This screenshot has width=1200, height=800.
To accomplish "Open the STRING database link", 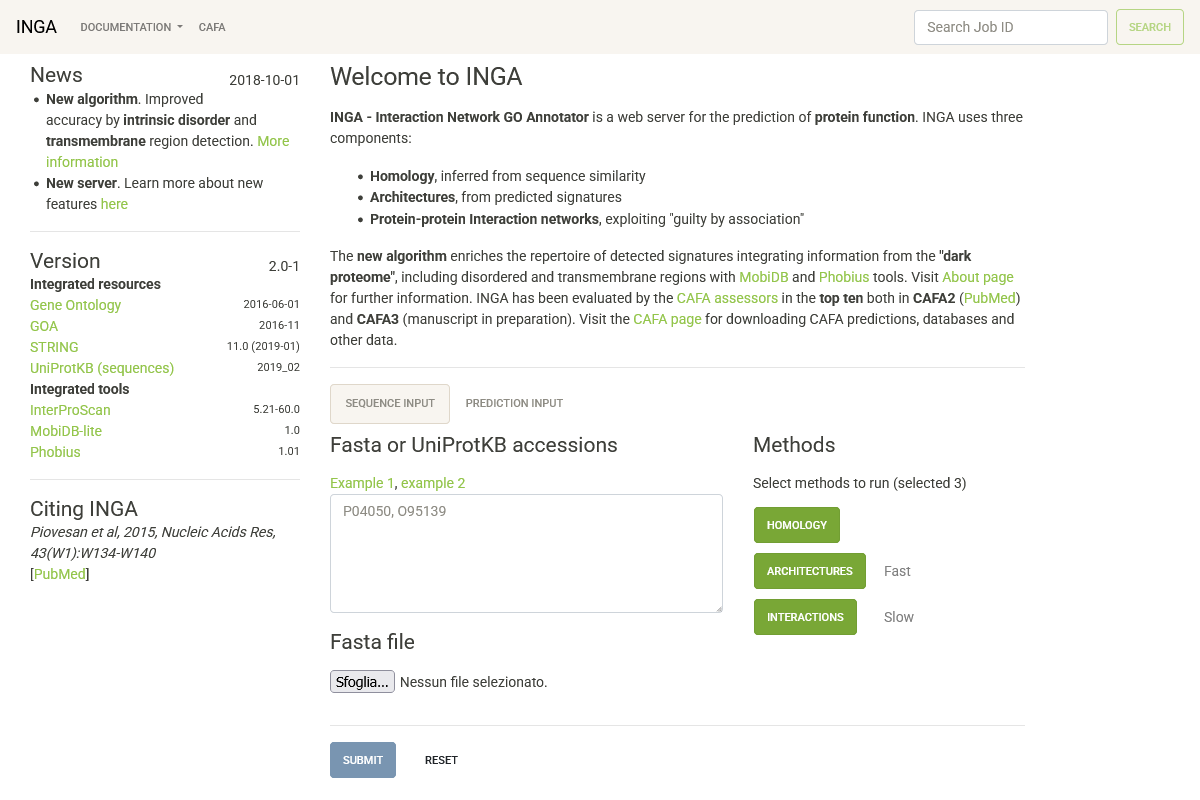I will [53, 347].
